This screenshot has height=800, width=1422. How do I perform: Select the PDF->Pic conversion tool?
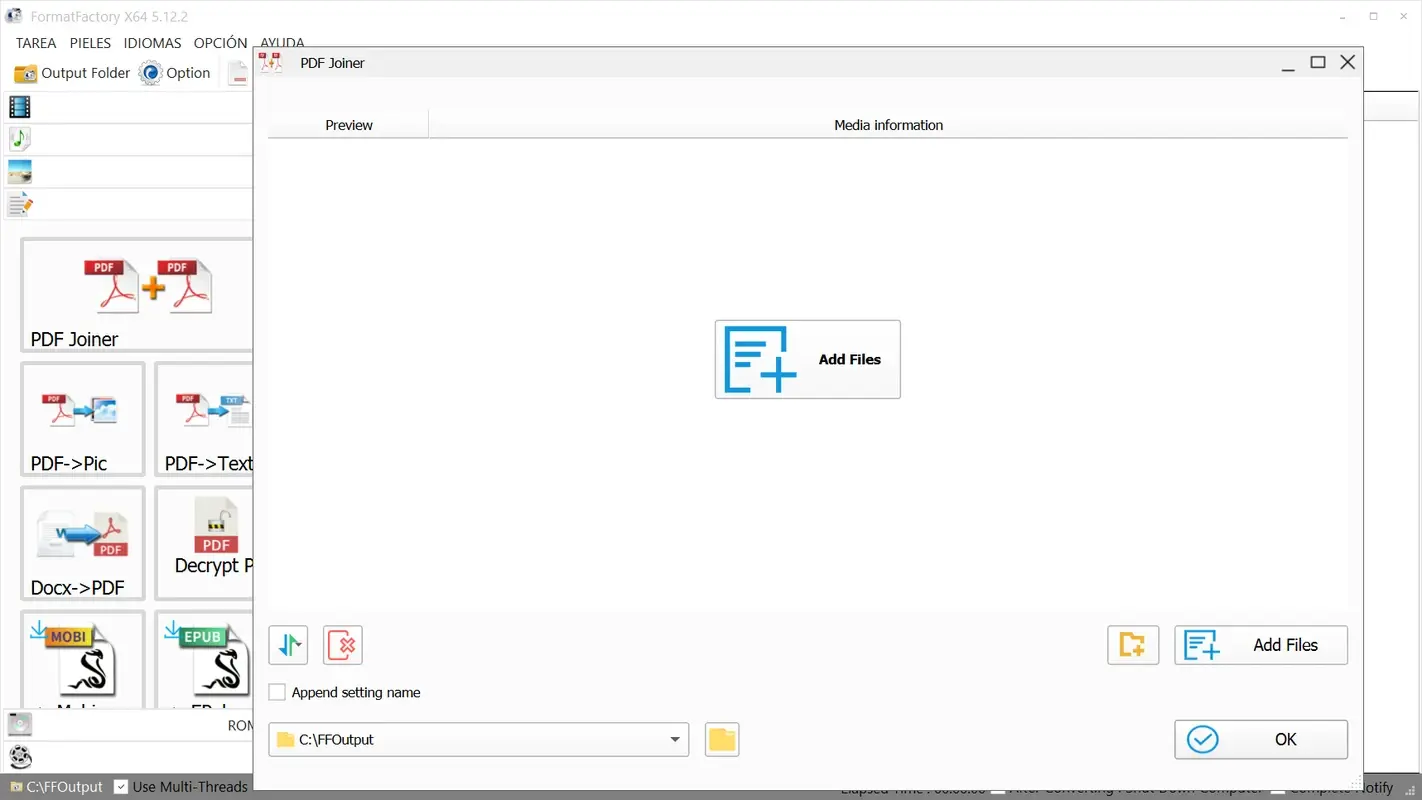point(82,420)
